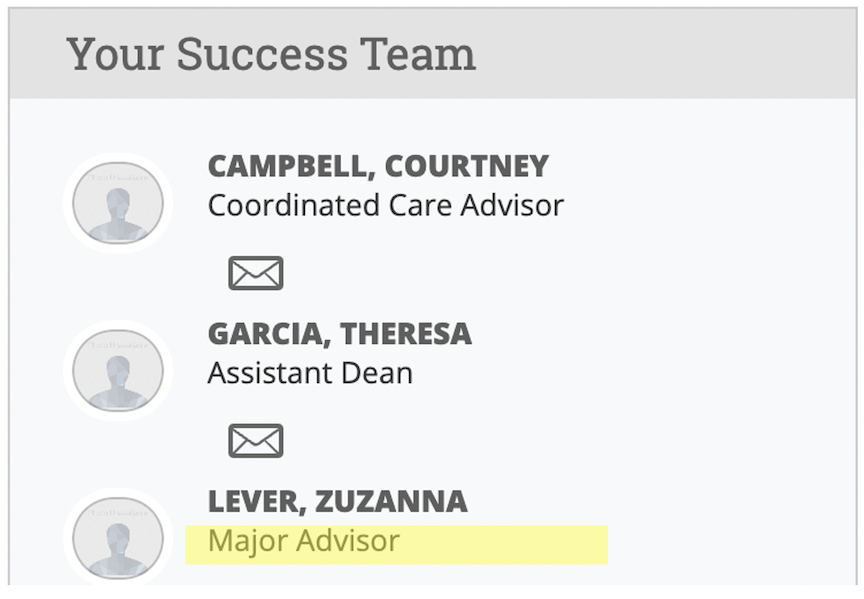Screen dimensions: 864x599
Task: Click the word Your in the heading
Action: (x=115, y=54)
